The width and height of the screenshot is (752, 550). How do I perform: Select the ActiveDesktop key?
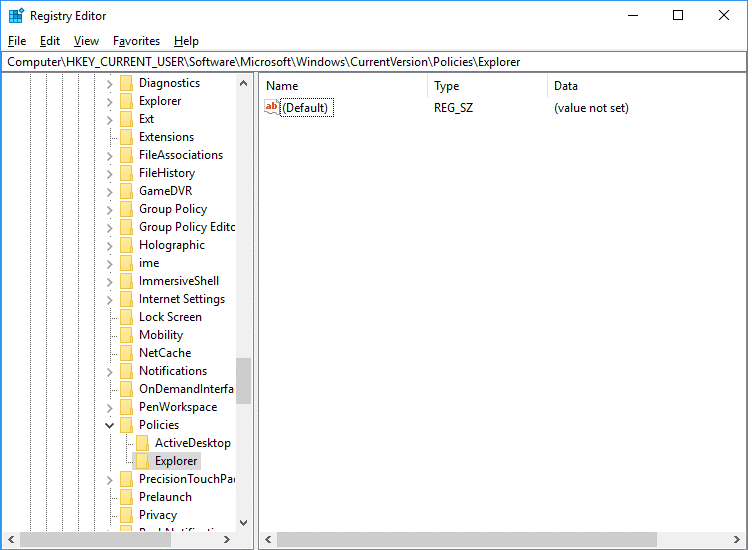point(192,443)
